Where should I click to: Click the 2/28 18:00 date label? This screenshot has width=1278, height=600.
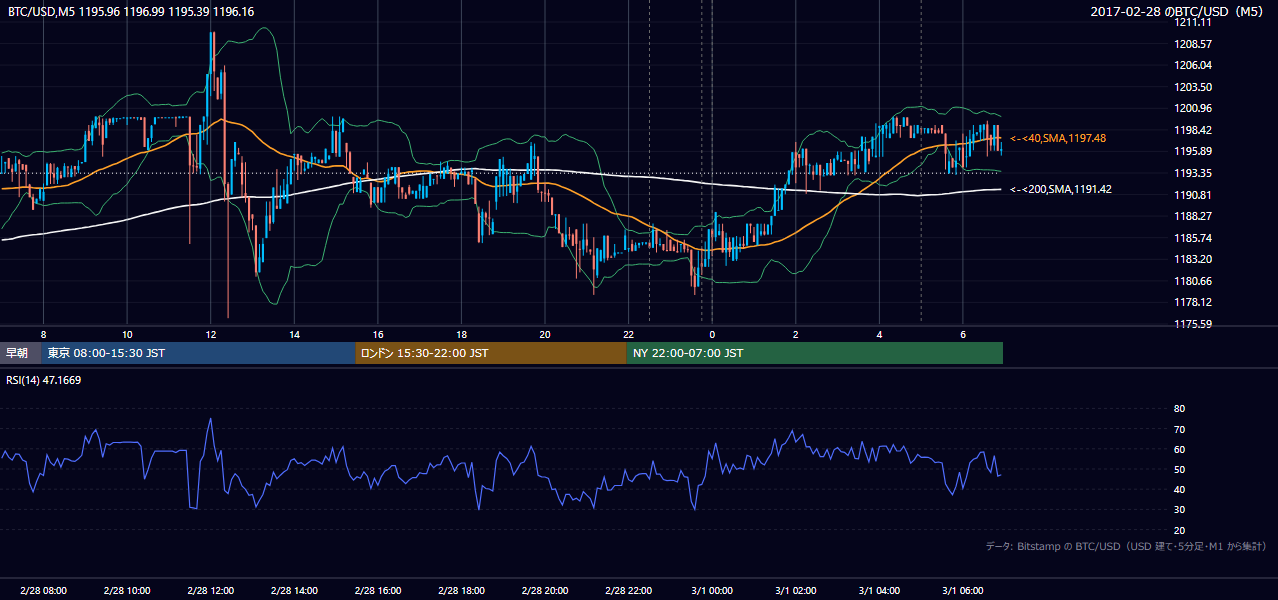click(461, 591)
